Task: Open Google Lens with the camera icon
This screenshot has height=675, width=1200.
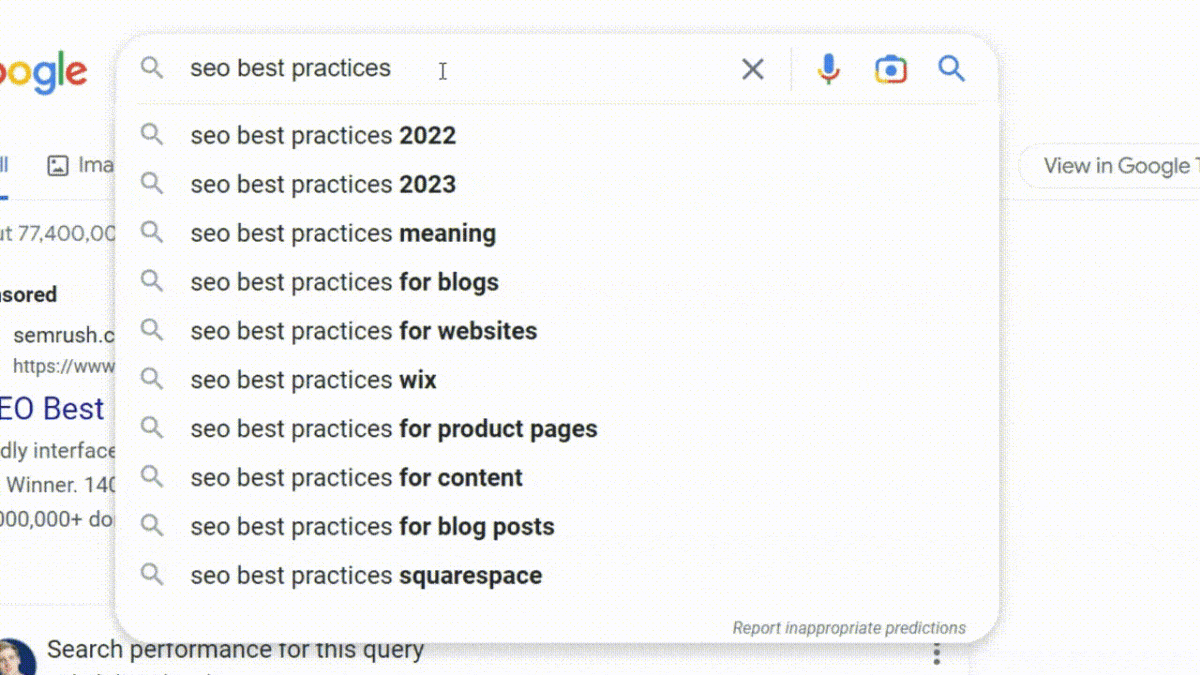Action: 890,68
